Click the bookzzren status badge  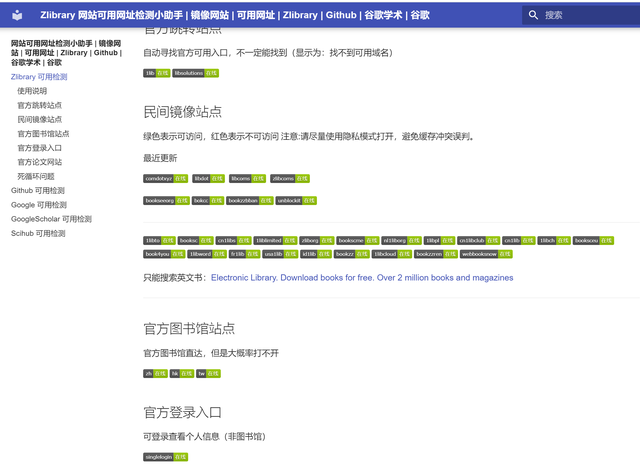click(436, 254)
